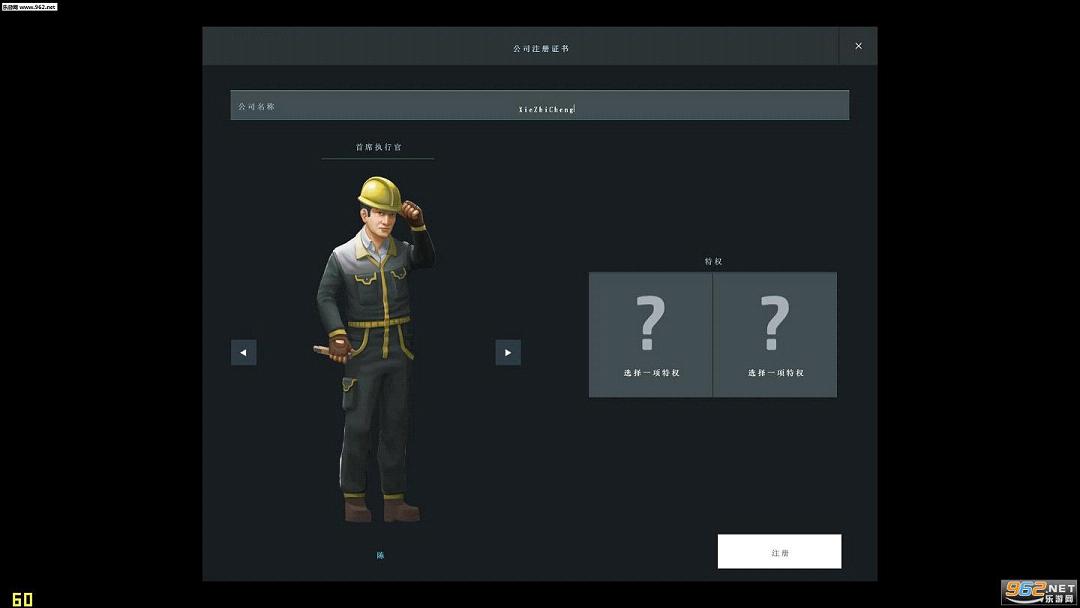Viewport: 1080px width, 608px height.
Task: Click the typed XieZhiCheng company name text
Action: point(546,109)
